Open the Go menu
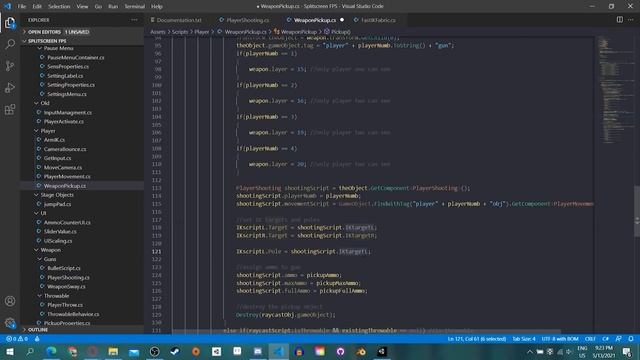 pos(98,6)
